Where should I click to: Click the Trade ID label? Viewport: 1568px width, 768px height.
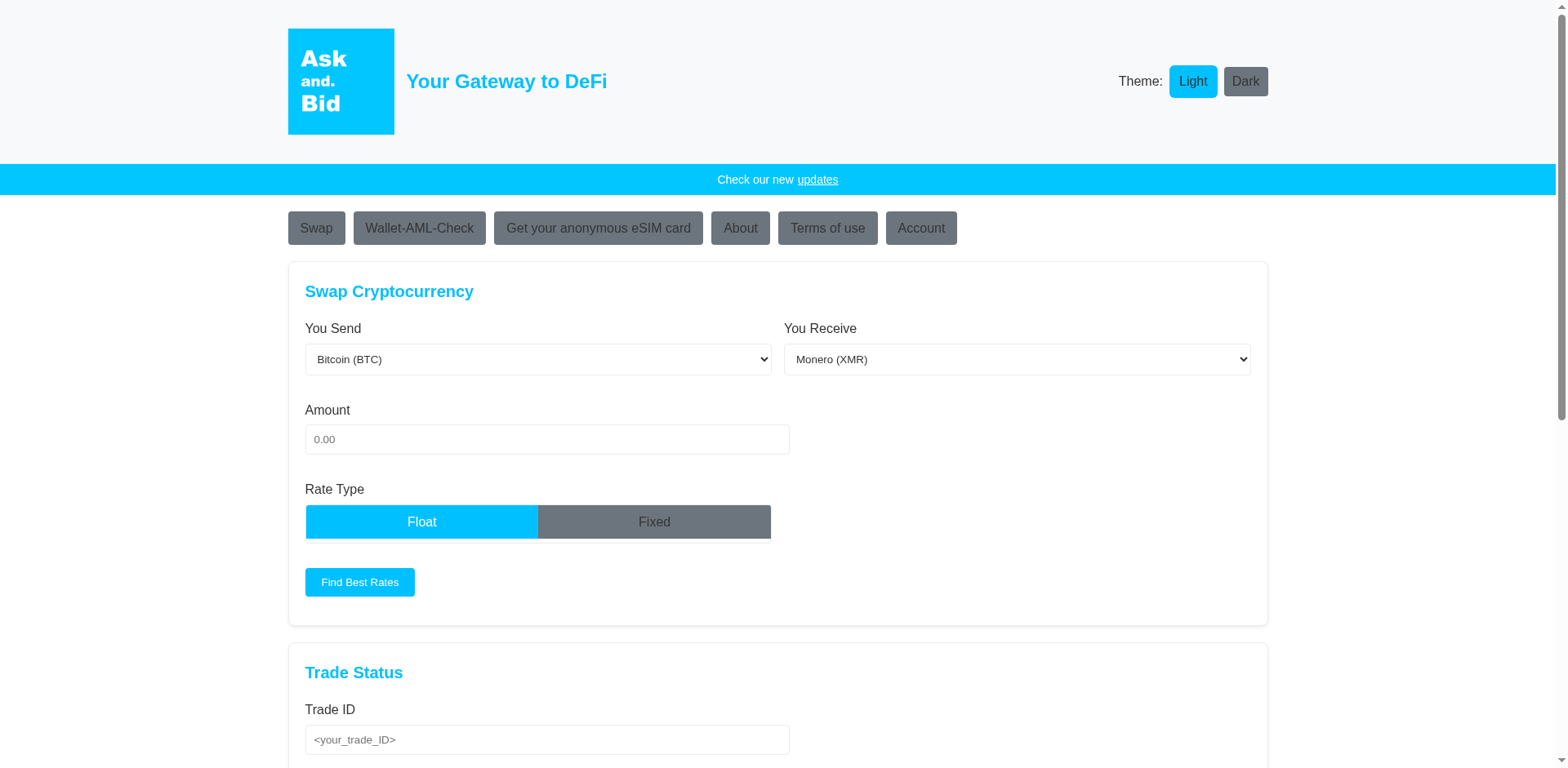pyautogui.click(x=330, y=710)
